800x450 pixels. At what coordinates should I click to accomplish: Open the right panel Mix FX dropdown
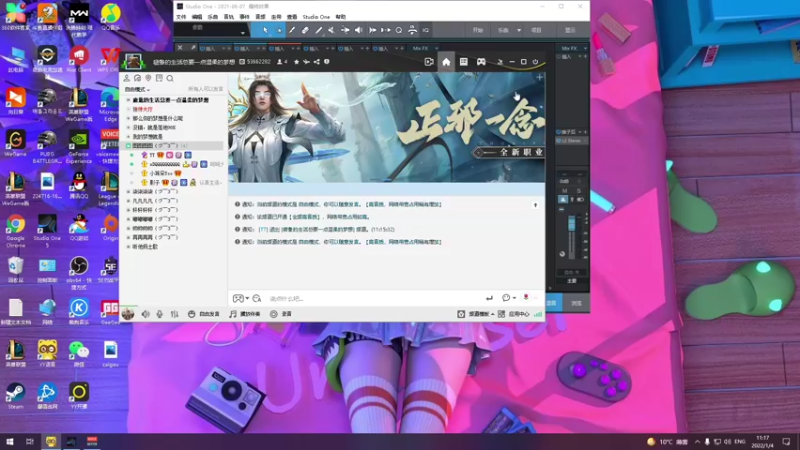pyautogui.click(x=585, y=48)
